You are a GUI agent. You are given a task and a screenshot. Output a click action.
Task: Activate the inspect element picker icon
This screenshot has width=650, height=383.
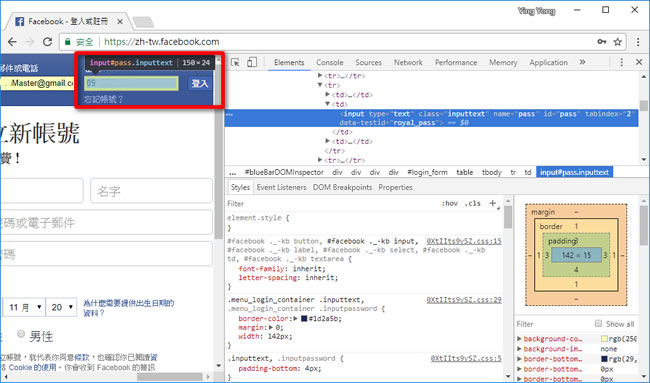point(235,62)
